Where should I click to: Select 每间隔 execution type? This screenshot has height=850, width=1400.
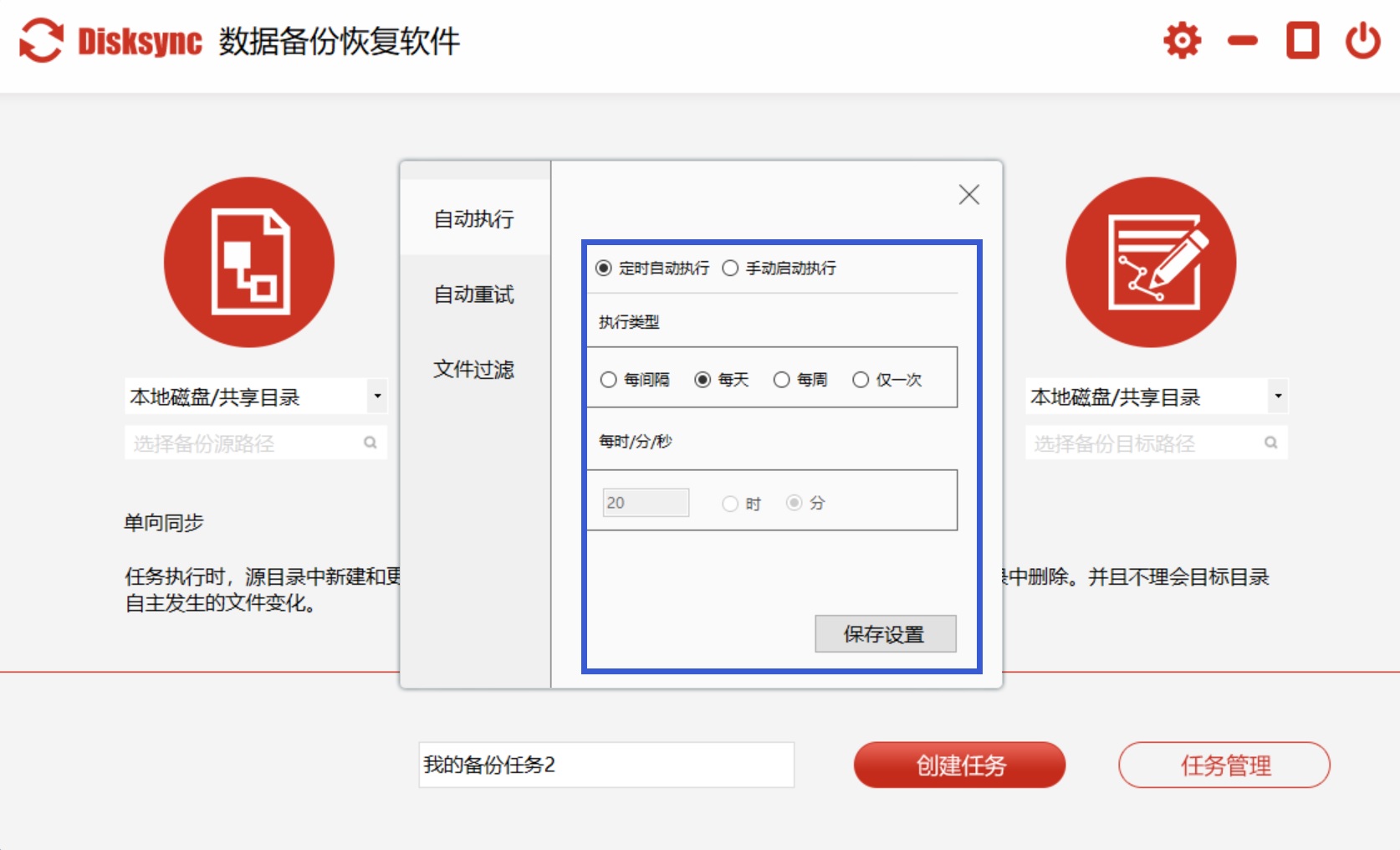pos(609,380)
